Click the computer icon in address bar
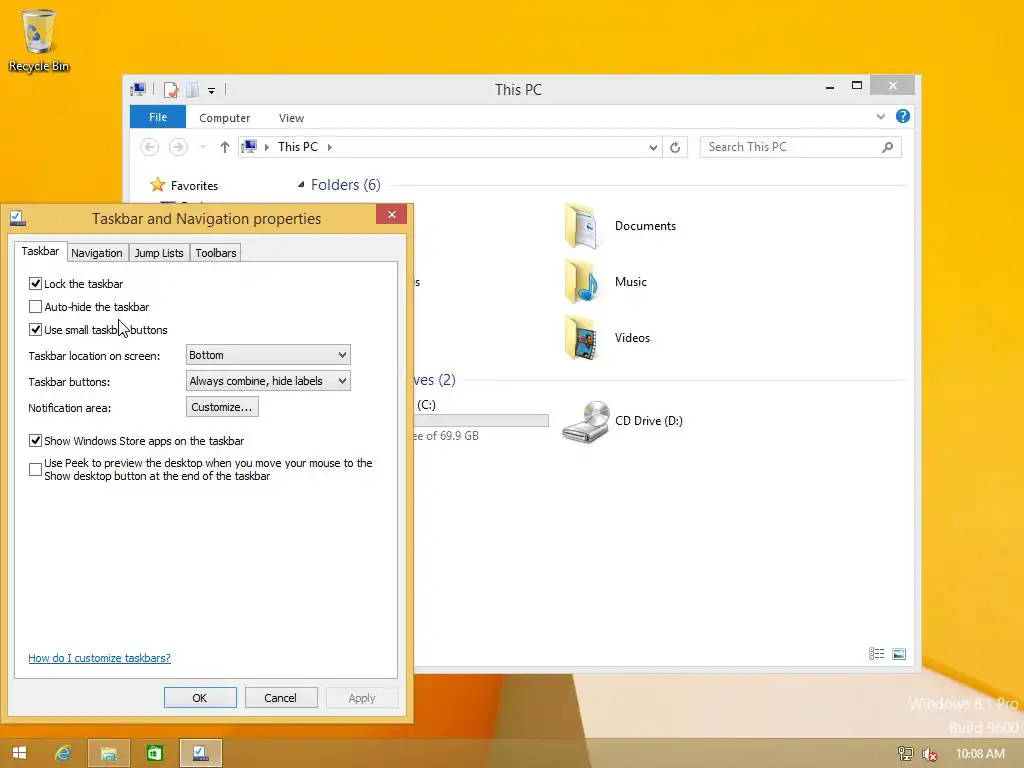Viewport: 1024px width, 768px height. (x=249, y=147)
